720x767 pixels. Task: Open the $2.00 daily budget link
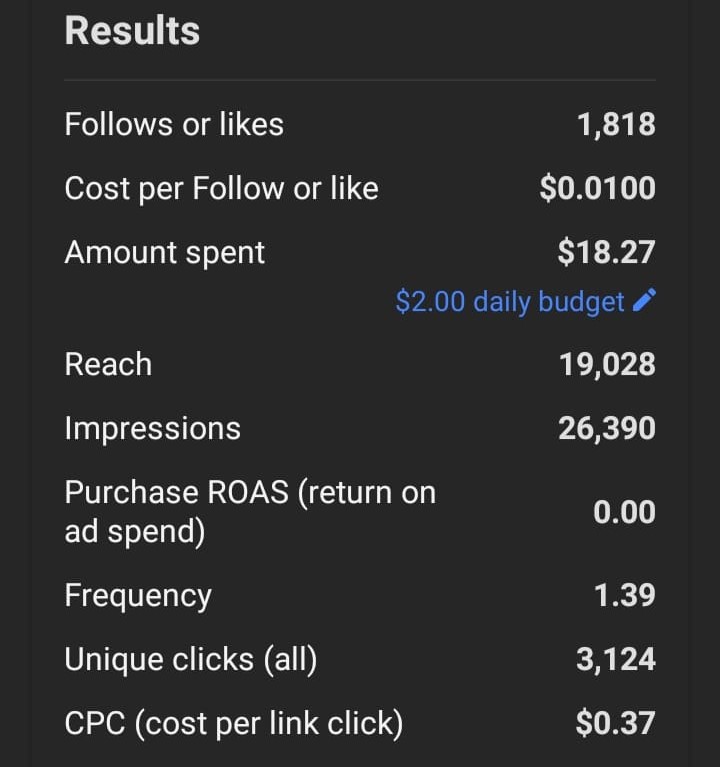point(510,301)
